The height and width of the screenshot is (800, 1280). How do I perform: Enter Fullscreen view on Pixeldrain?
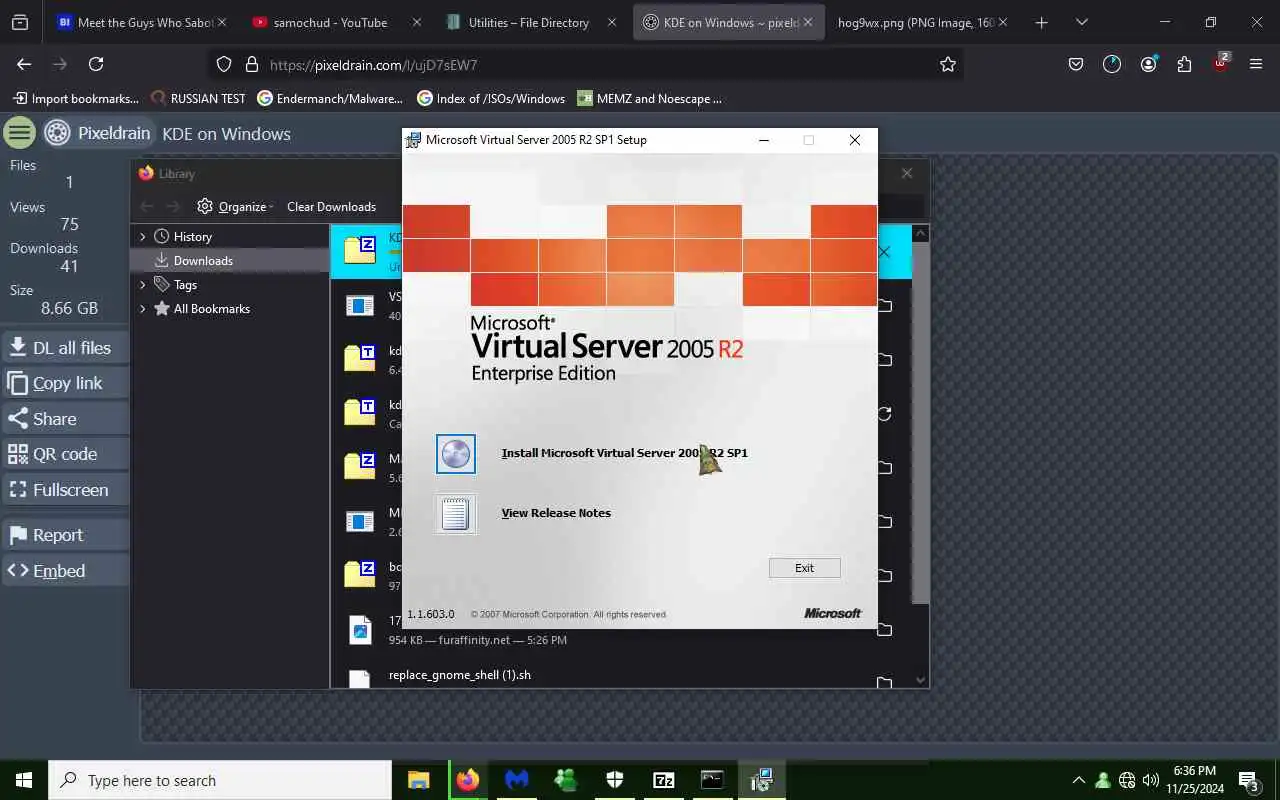point(65,490)
